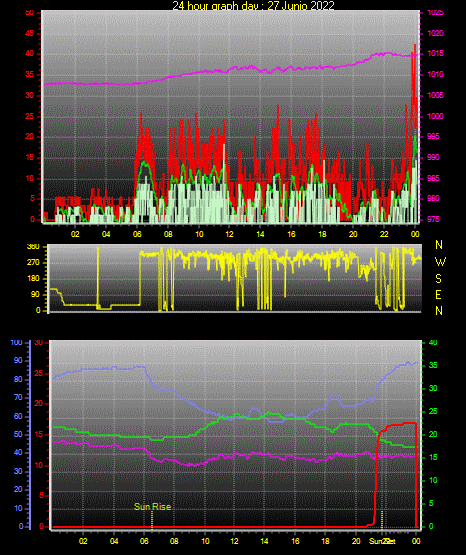The height and width of the screenshot is (555, 466).
Task: Select the yellow 180 wind direction axis label
Action: (x=33, y=279)
